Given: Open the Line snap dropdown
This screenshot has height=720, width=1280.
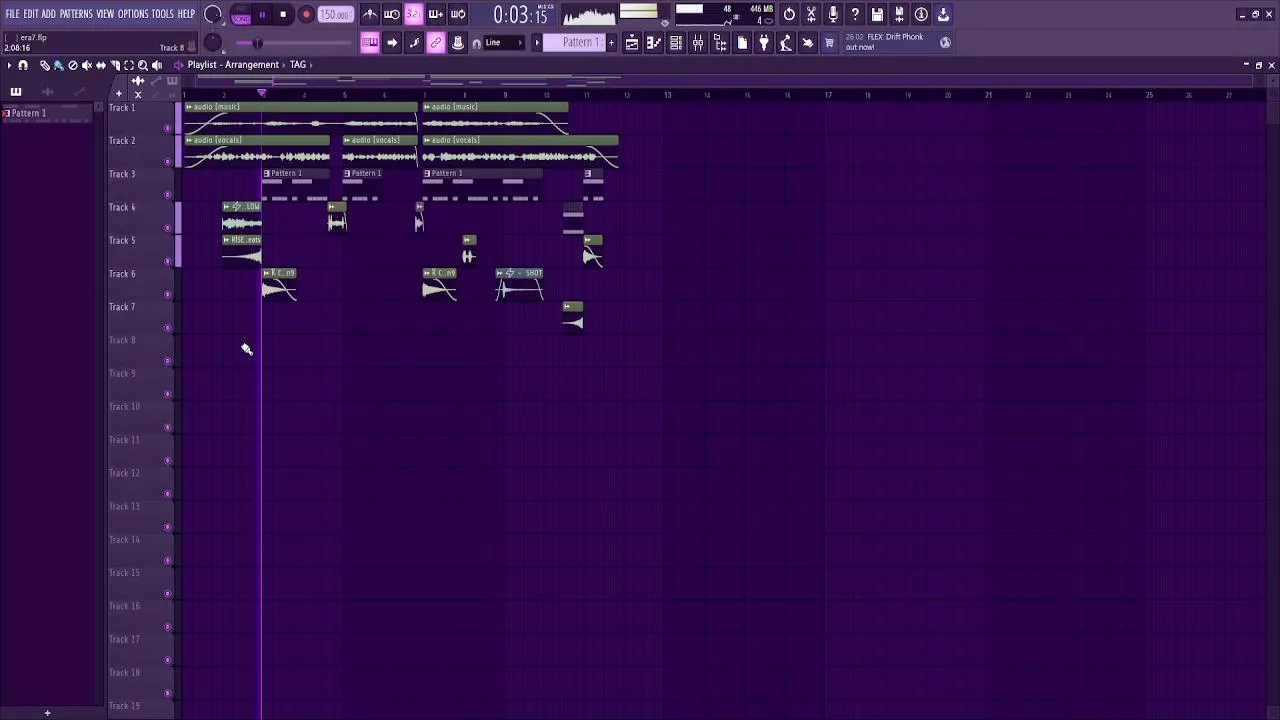Looking at the screenshot, I should click(504, 42).
